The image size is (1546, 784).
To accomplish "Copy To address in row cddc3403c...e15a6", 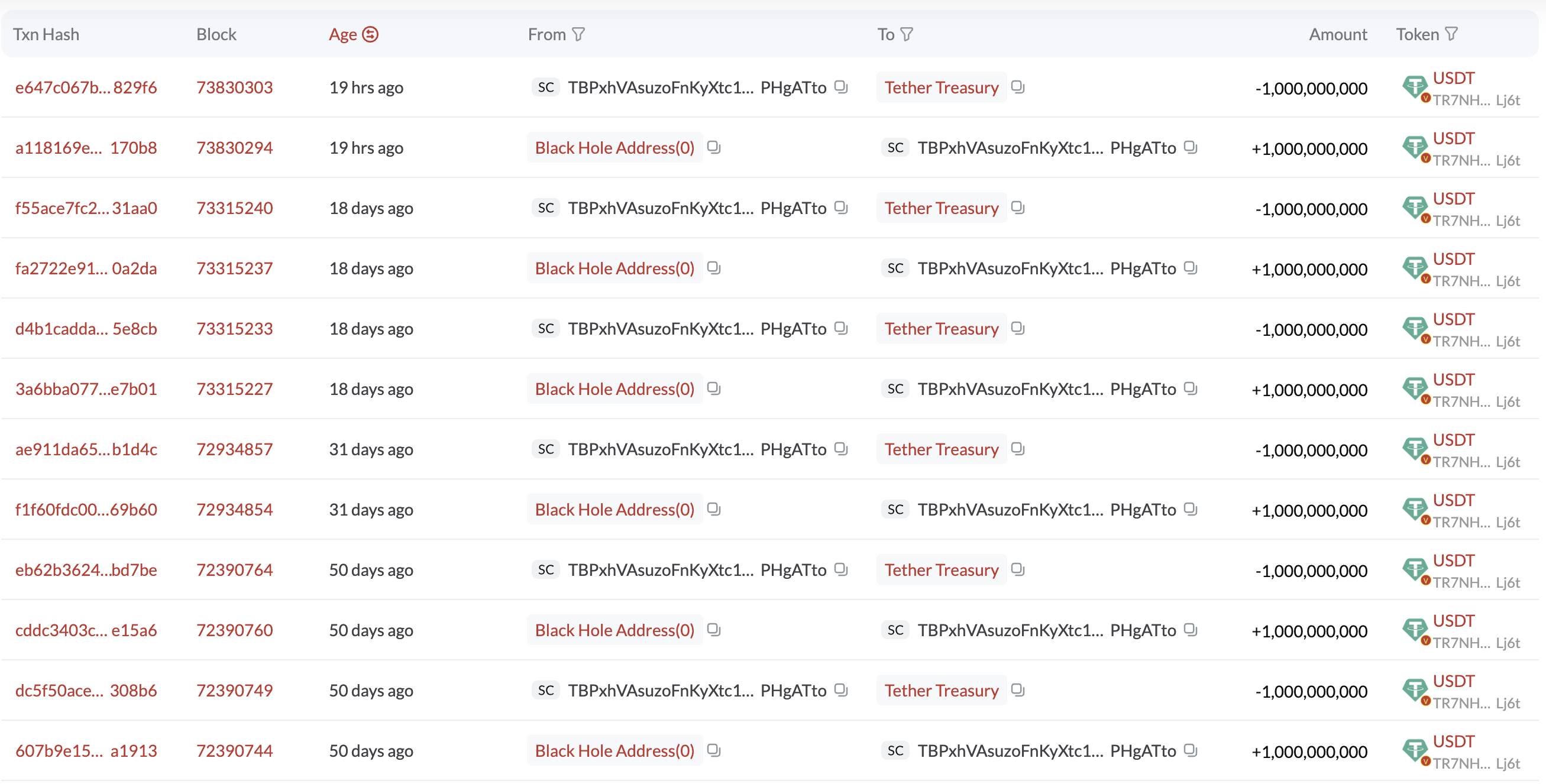I will point(1191,629).
